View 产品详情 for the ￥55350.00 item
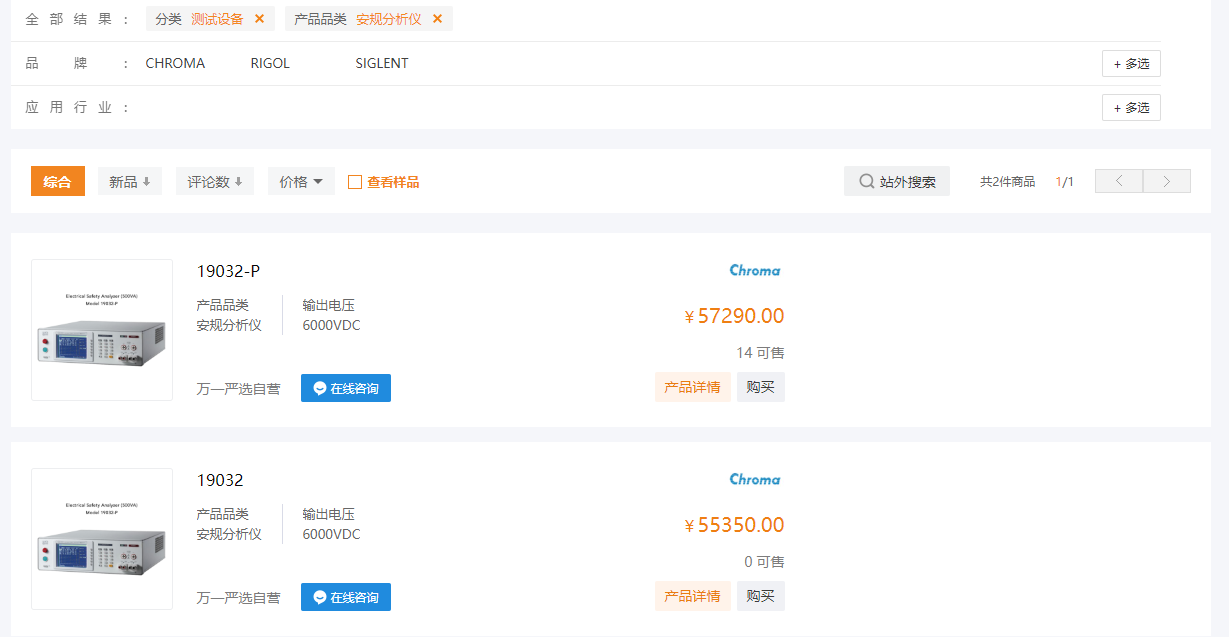Screen dimensions: 1229x637 (x=693, y=596)
